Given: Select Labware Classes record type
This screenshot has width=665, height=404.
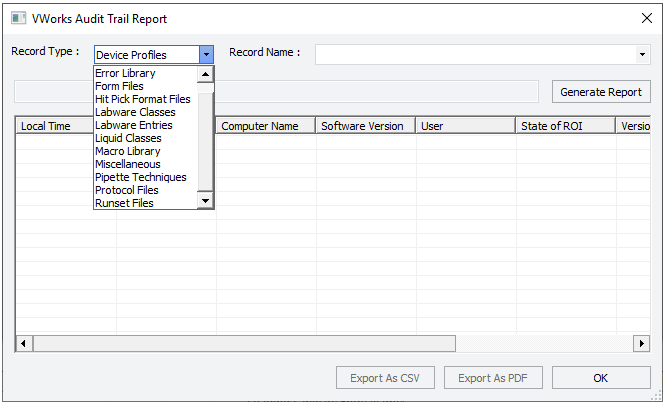Looking at the screenshot, I should (145, 112).
